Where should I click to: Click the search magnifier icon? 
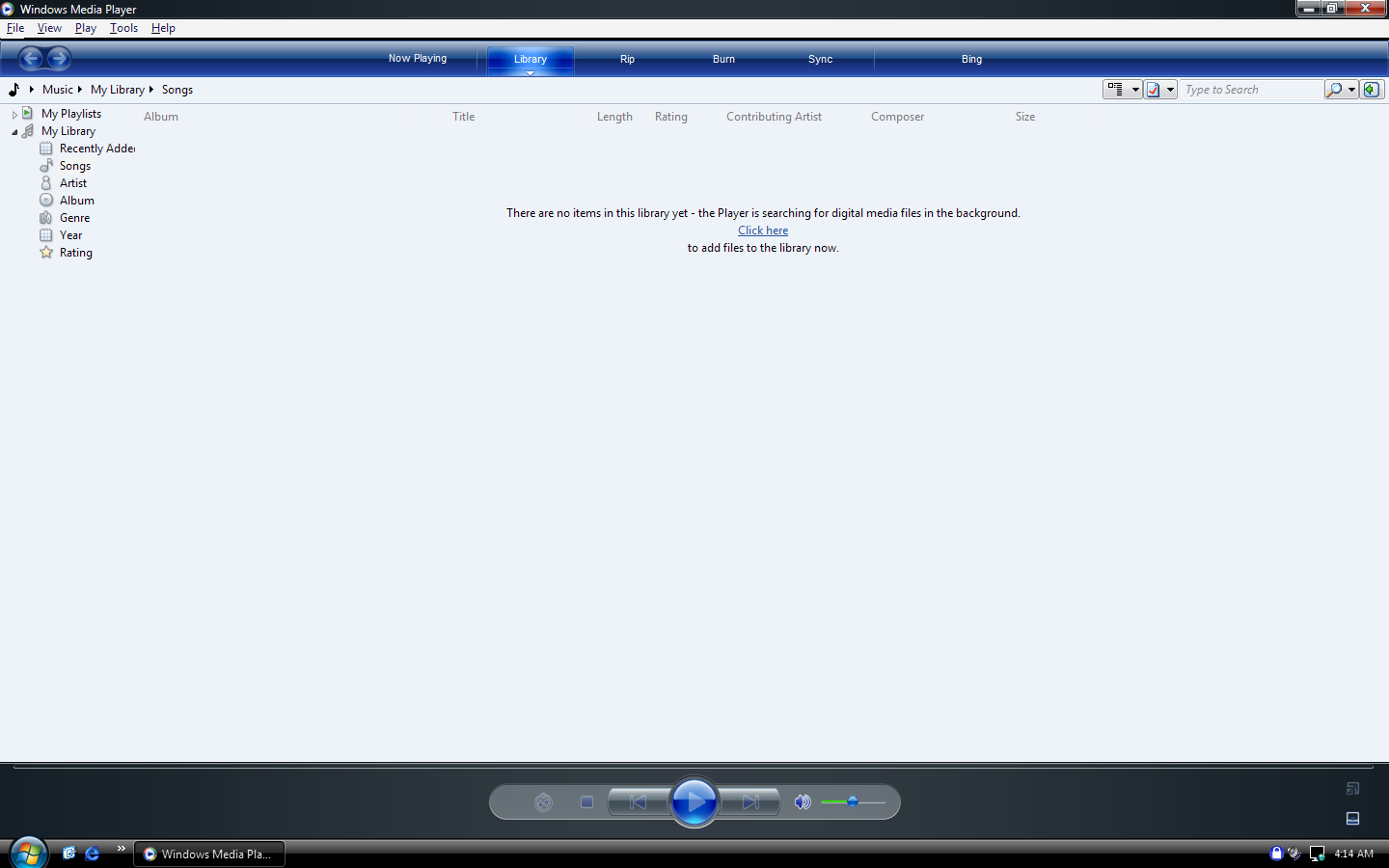[x=1334, y=90]
